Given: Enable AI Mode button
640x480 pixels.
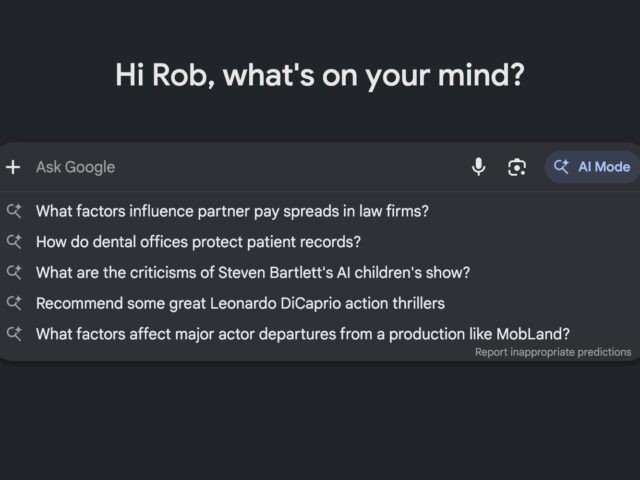Looking at the screenshot, I should (592, 167).
